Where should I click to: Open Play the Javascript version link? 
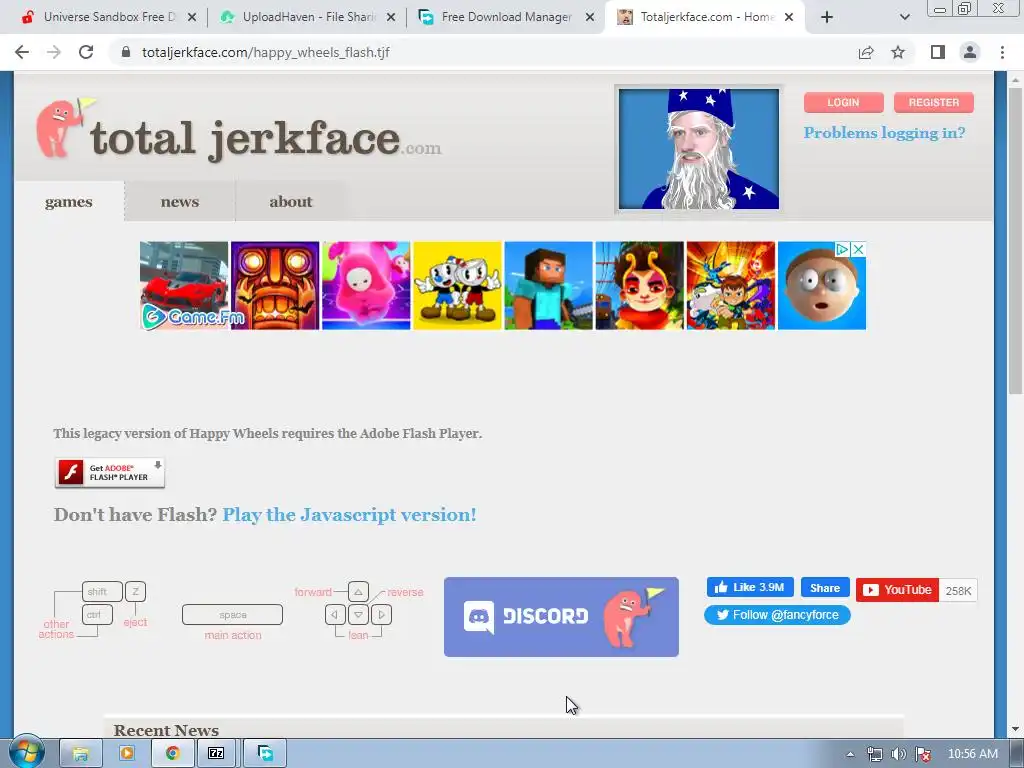tap(349, 515)
